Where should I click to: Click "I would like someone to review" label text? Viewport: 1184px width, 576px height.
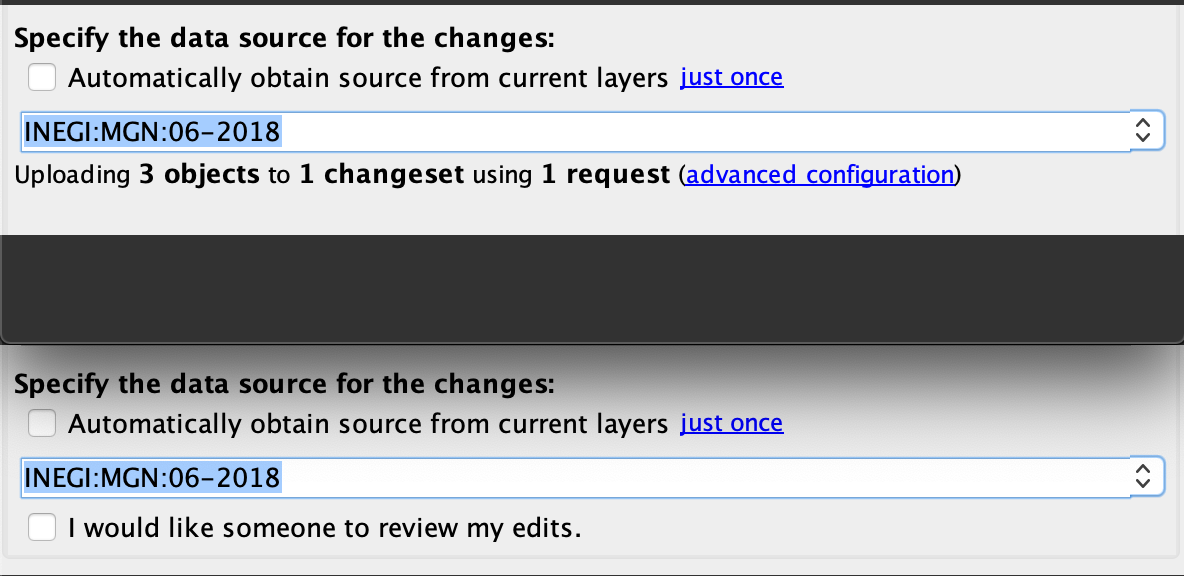324,527
